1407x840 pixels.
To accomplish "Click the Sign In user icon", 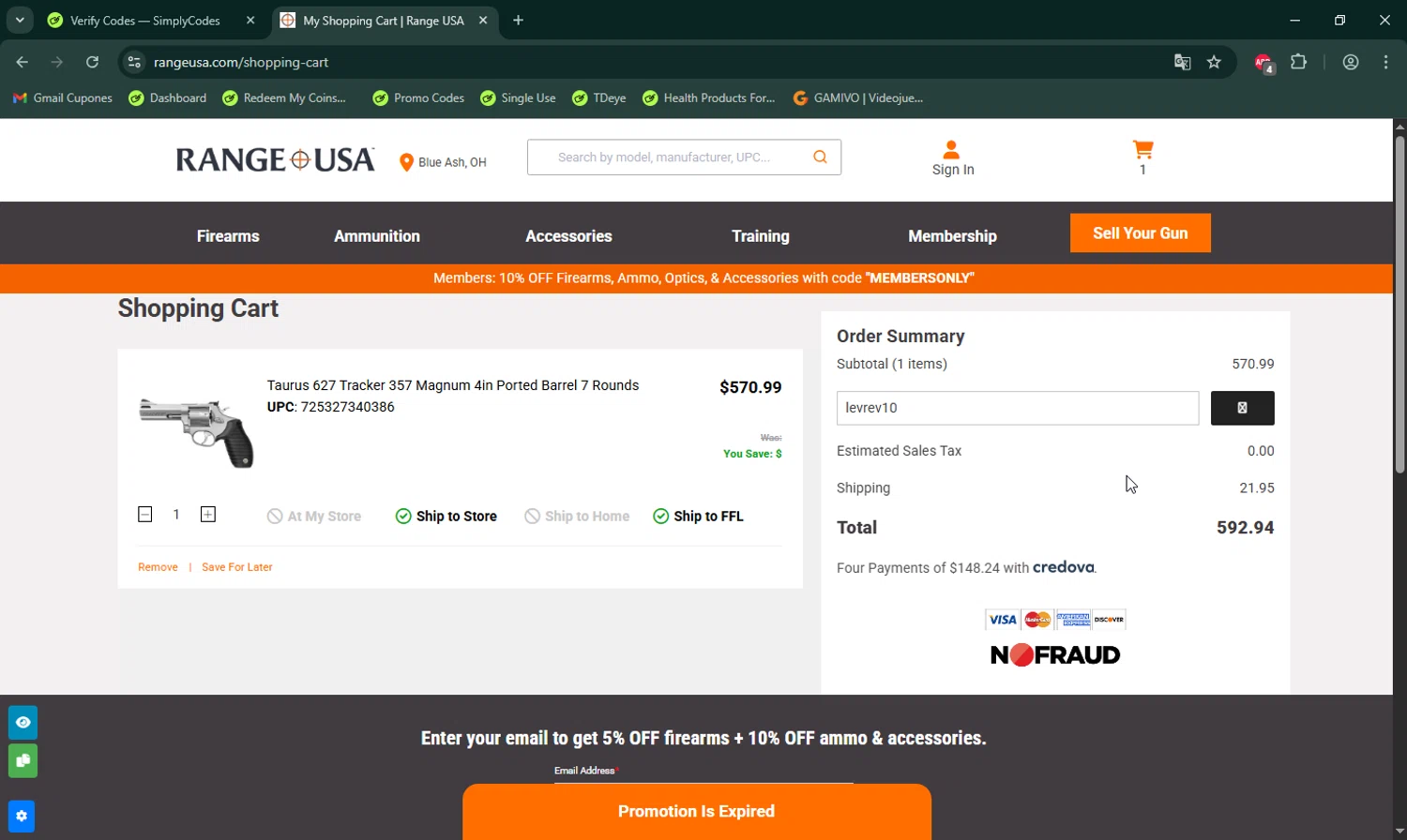I will 951,149.
